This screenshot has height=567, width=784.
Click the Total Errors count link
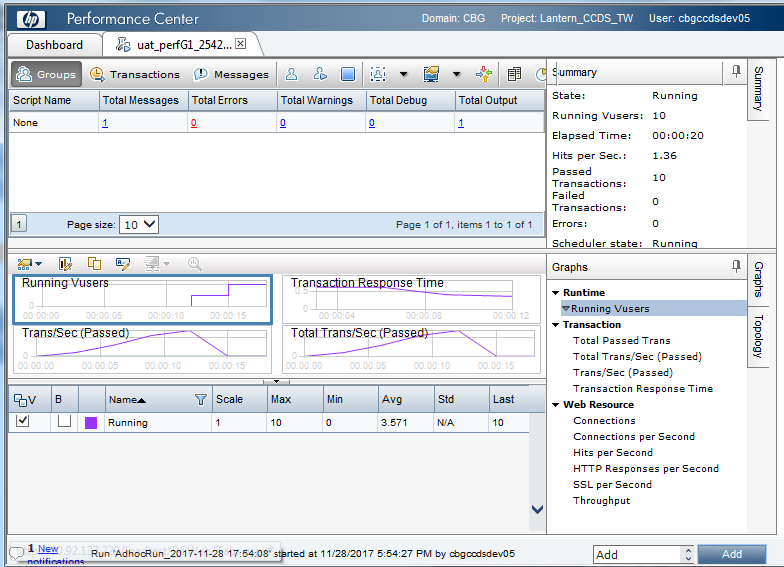(194, 122)
